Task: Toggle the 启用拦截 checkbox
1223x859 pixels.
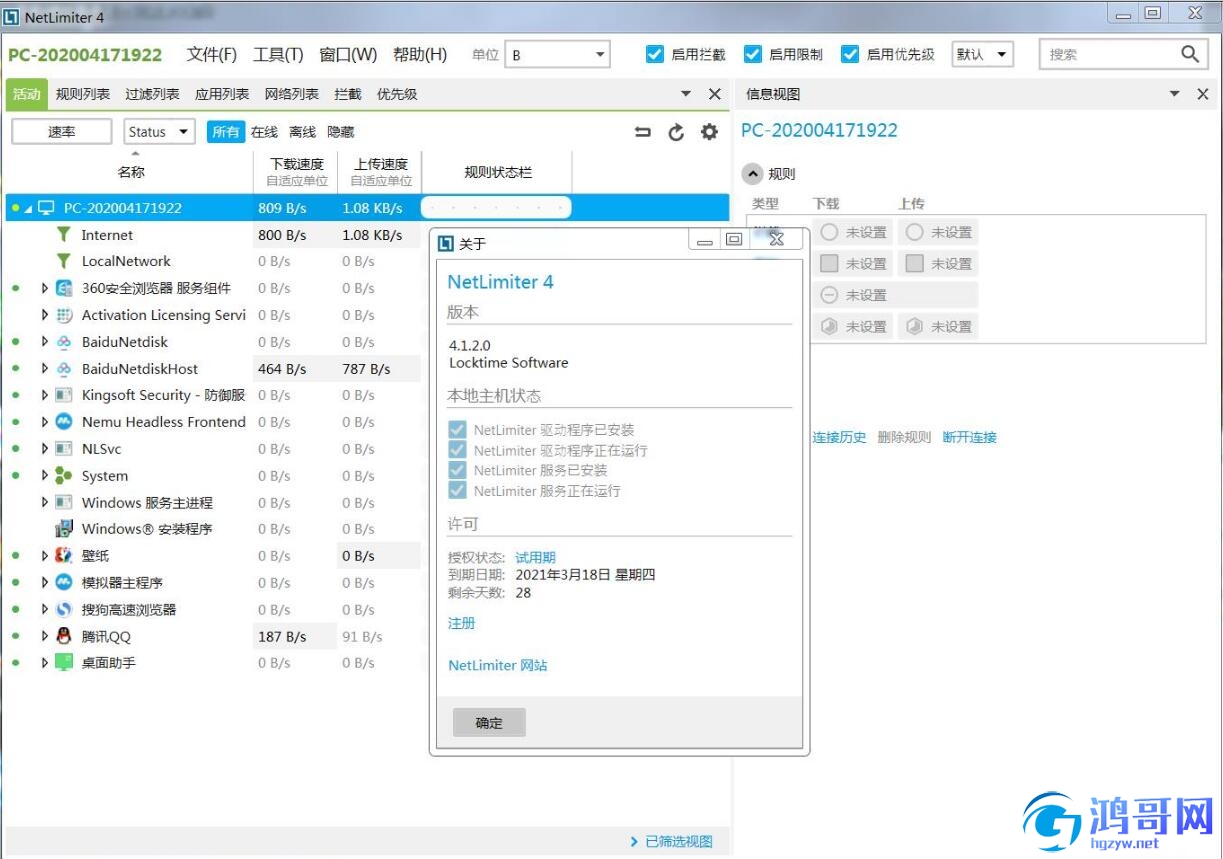Action: click(655, 54)
